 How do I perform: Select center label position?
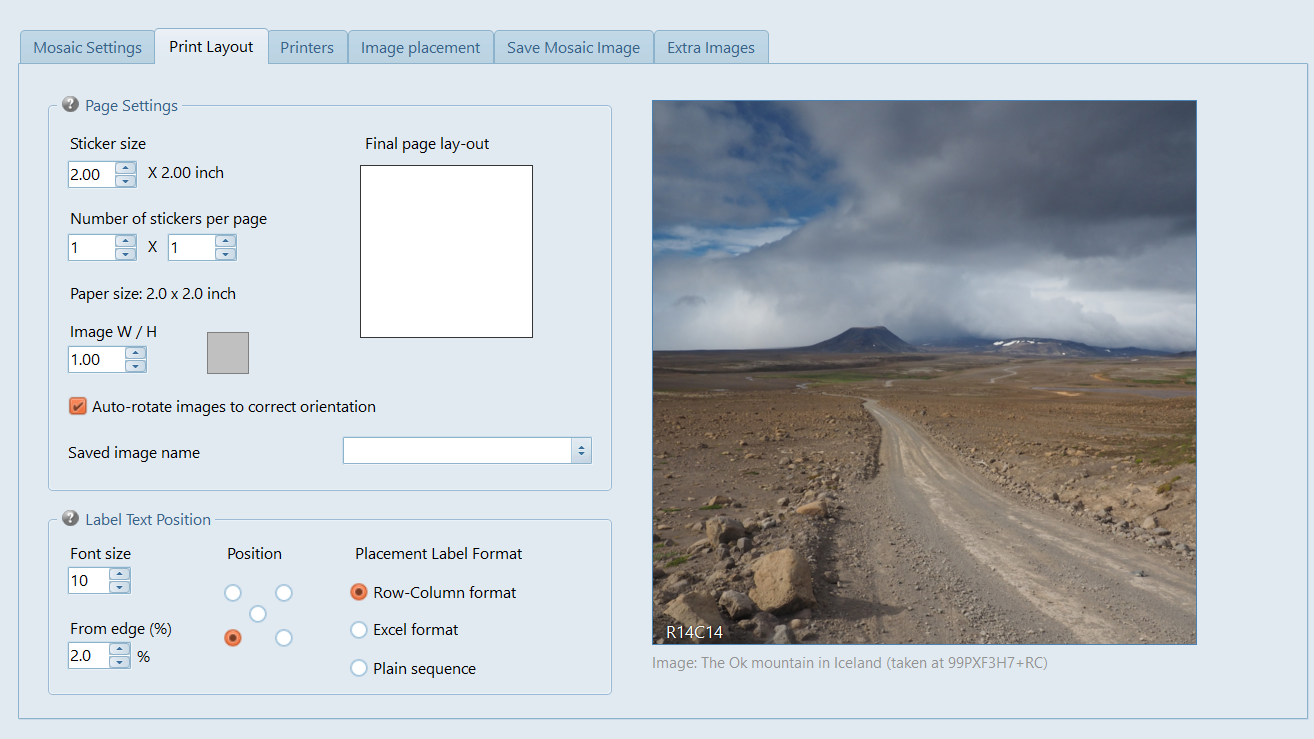click(258, 614)
